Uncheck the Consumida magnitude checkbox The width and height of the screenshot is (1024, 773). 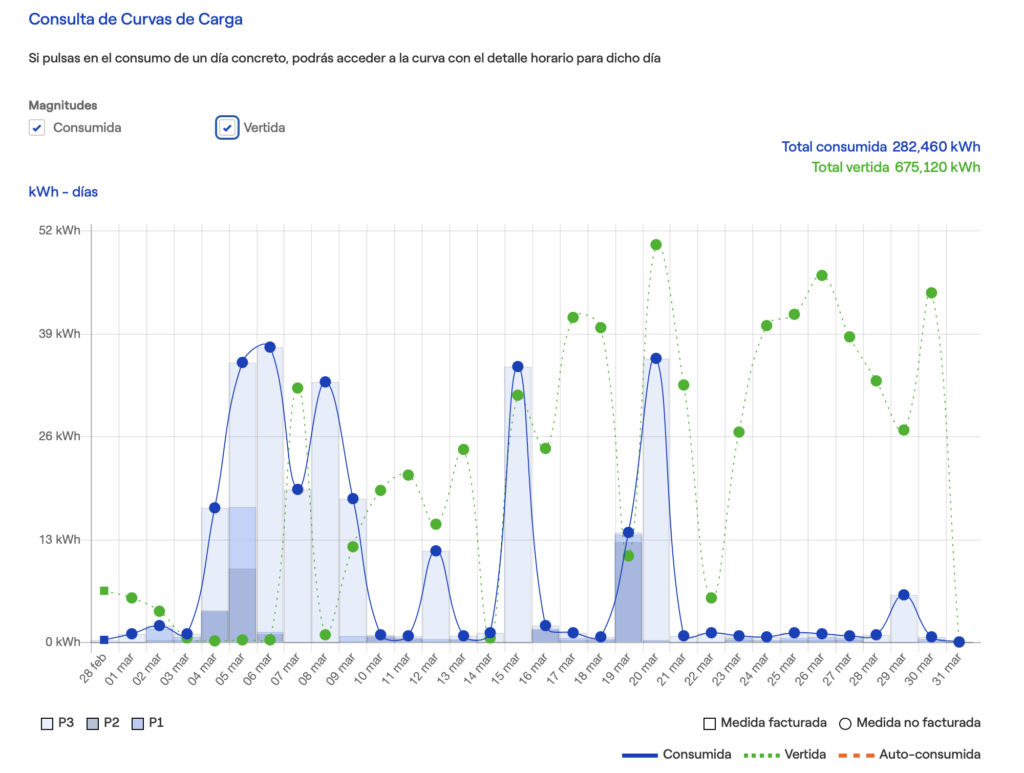pos(37,128)
